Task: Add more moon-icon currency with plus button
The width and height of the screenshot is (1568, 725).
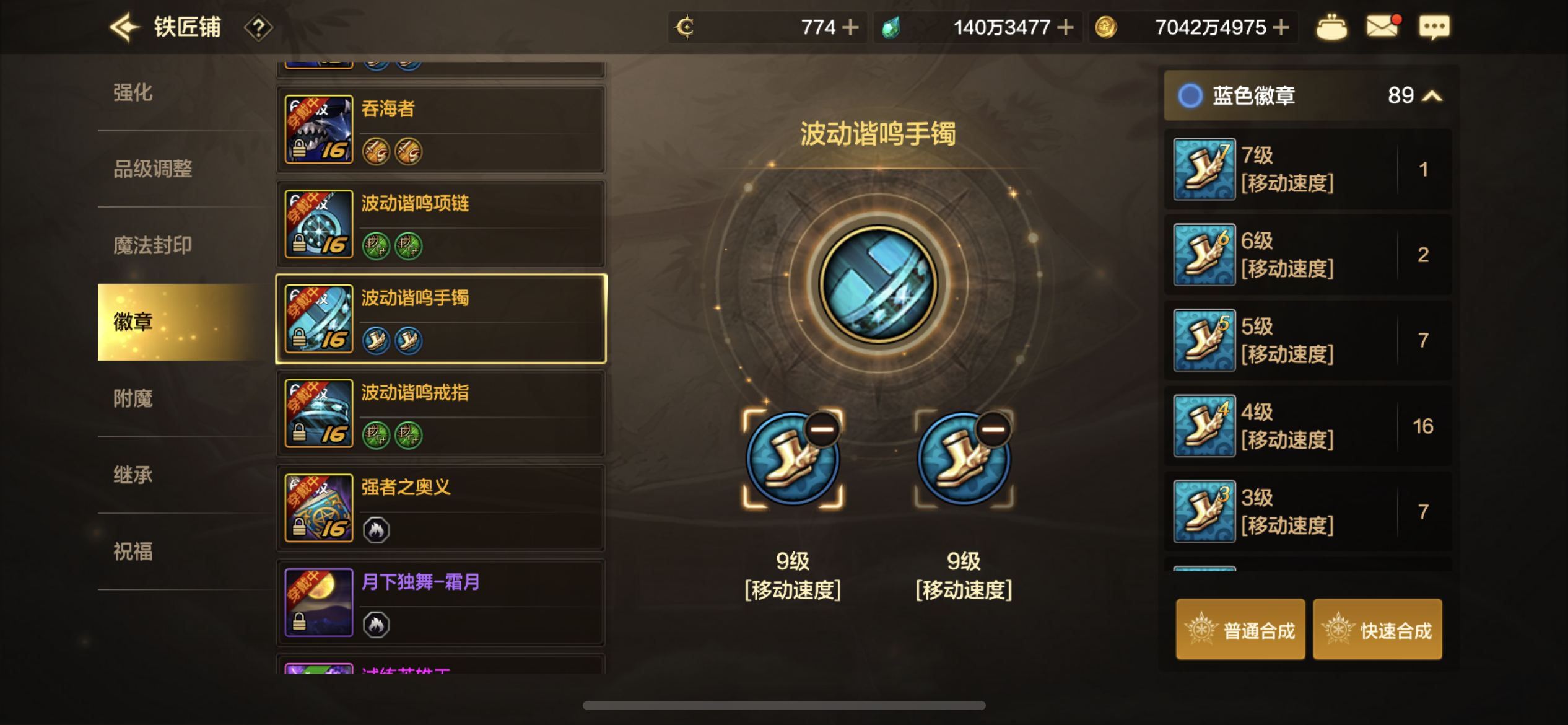Action: coord(851,27)
